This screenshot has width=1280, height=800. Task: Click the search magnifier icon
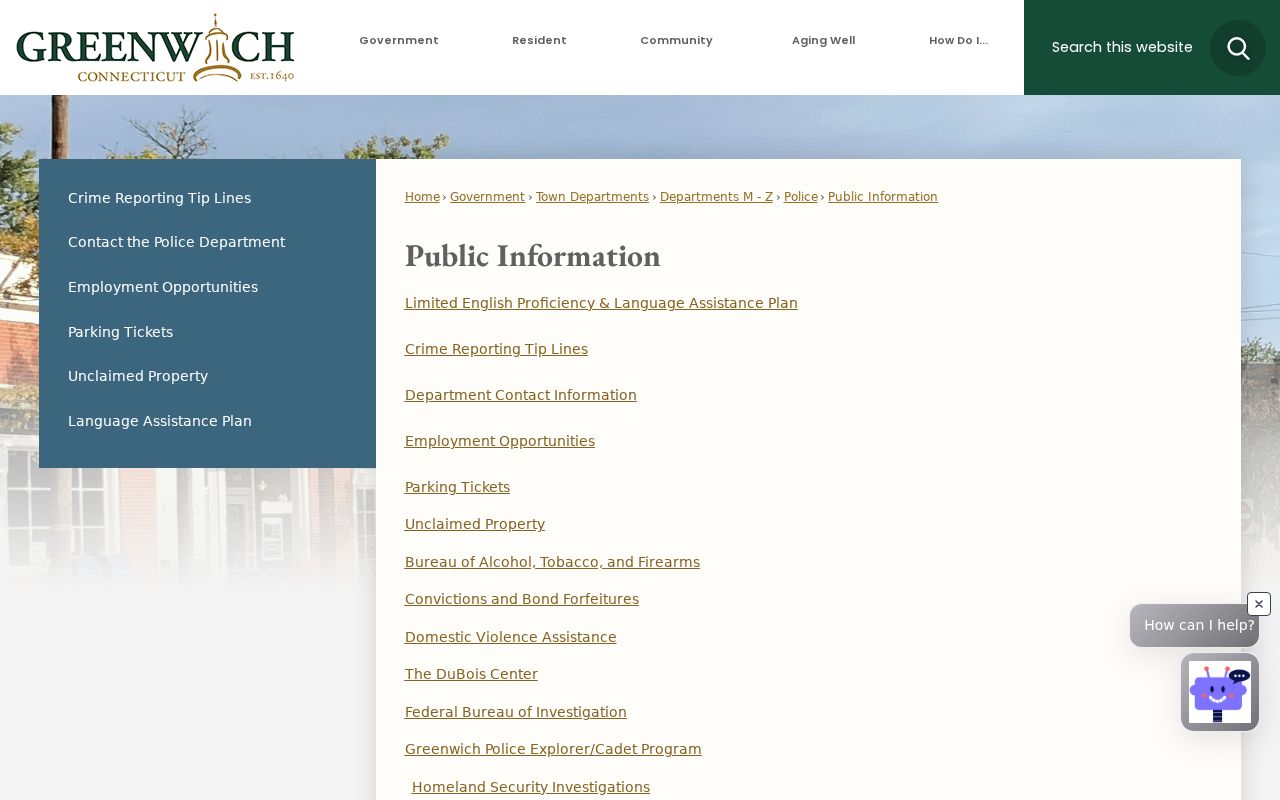click(1238, 48)
